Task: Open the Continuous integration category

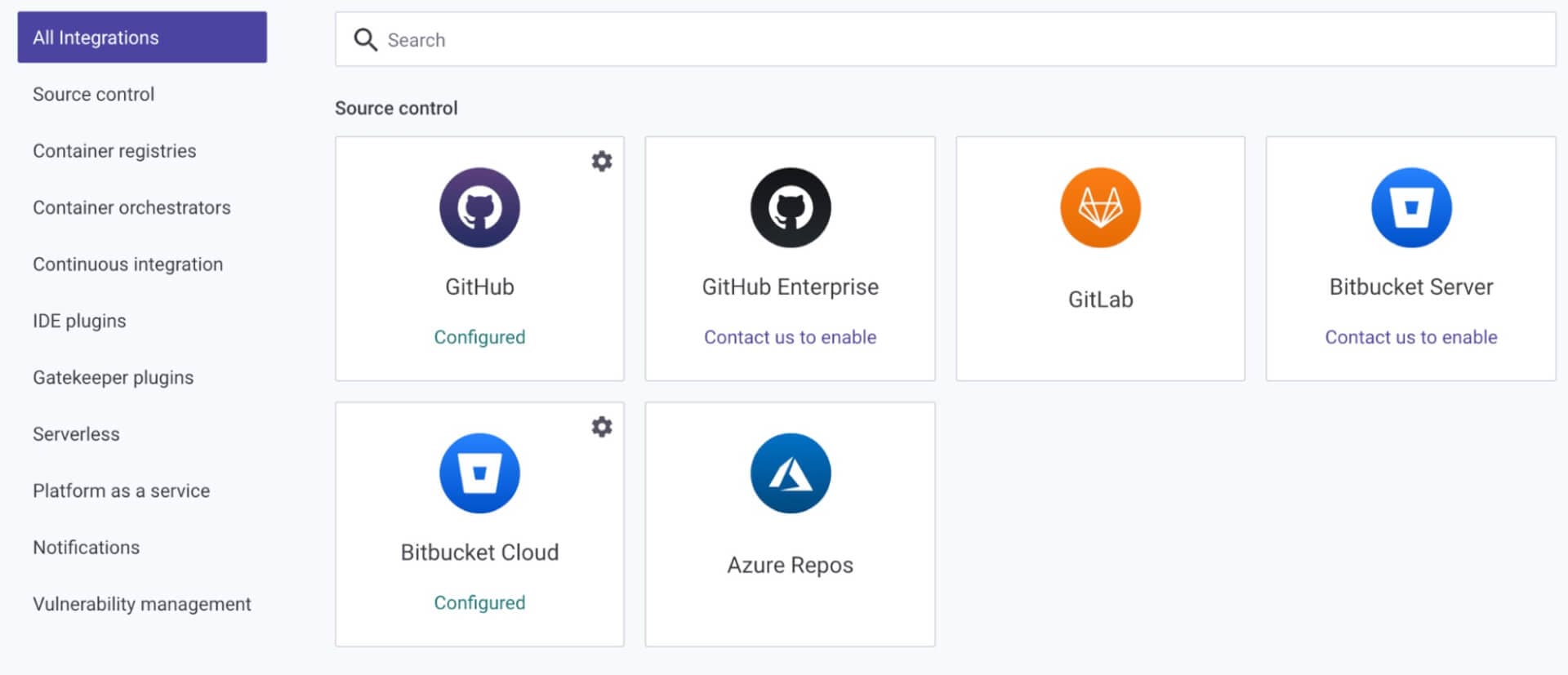Action: point(127,264)
